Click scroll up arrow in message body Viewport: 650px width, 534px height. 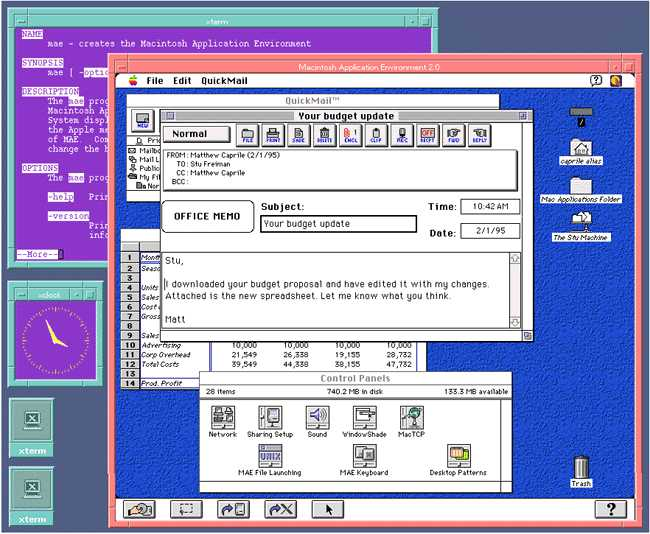click(514, 259)
